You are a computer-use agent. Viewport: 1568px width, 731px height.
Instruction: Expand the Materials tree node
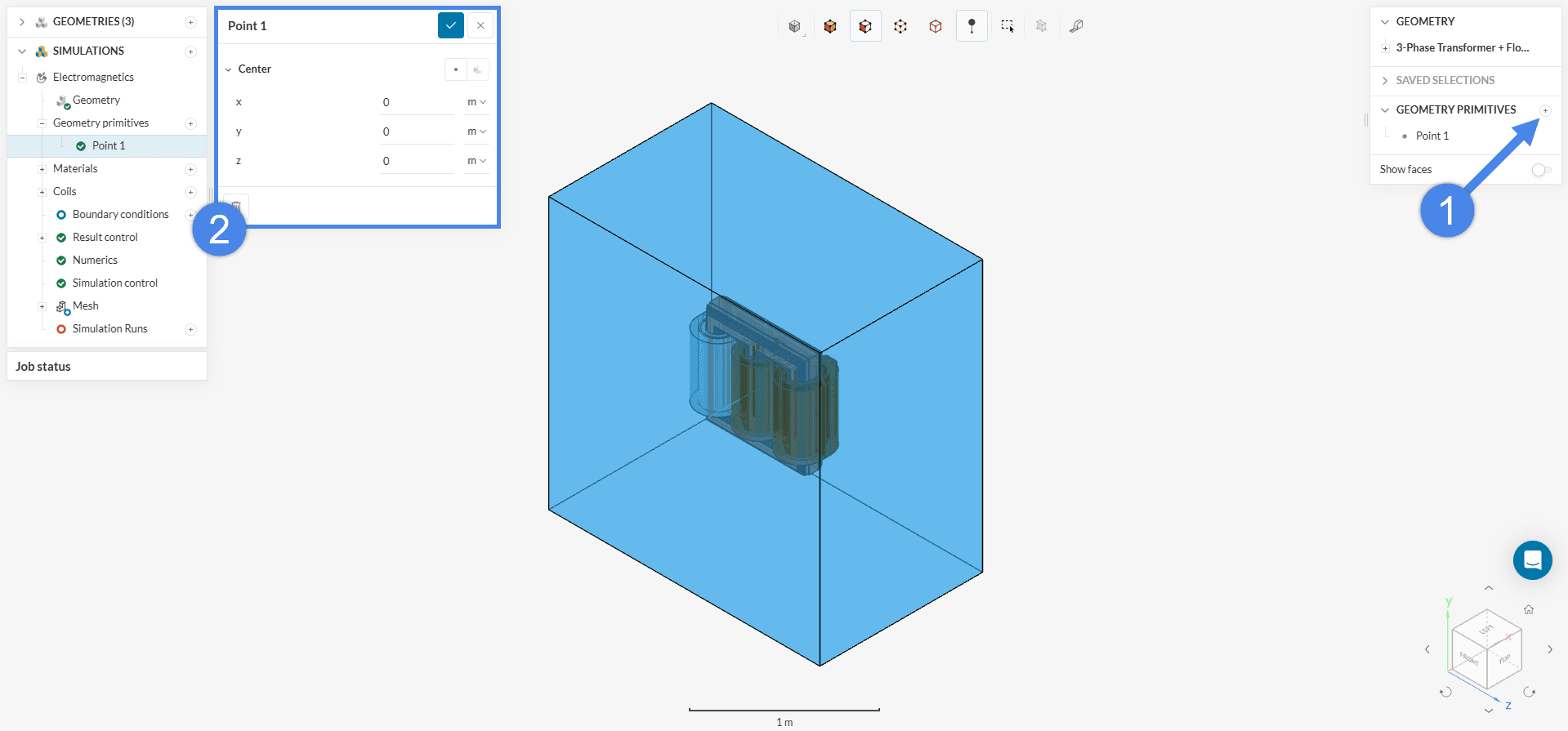(42, 169)
